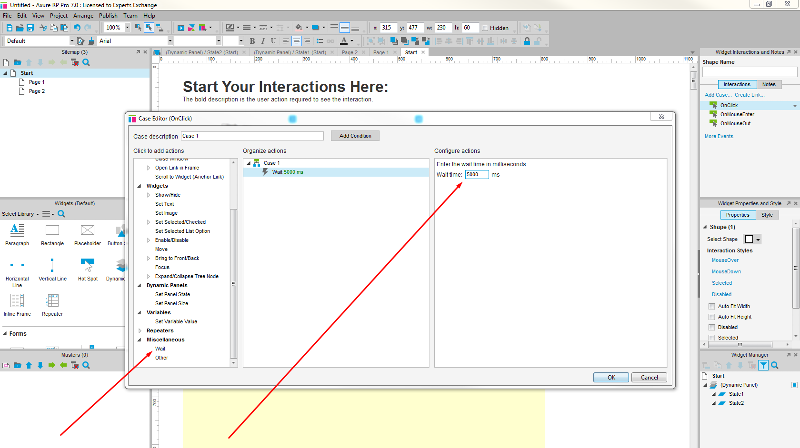Toggle the Selected checkbox in the Properties panel
The height and width of the screenshot is (448, 800).
coord(711,338)
